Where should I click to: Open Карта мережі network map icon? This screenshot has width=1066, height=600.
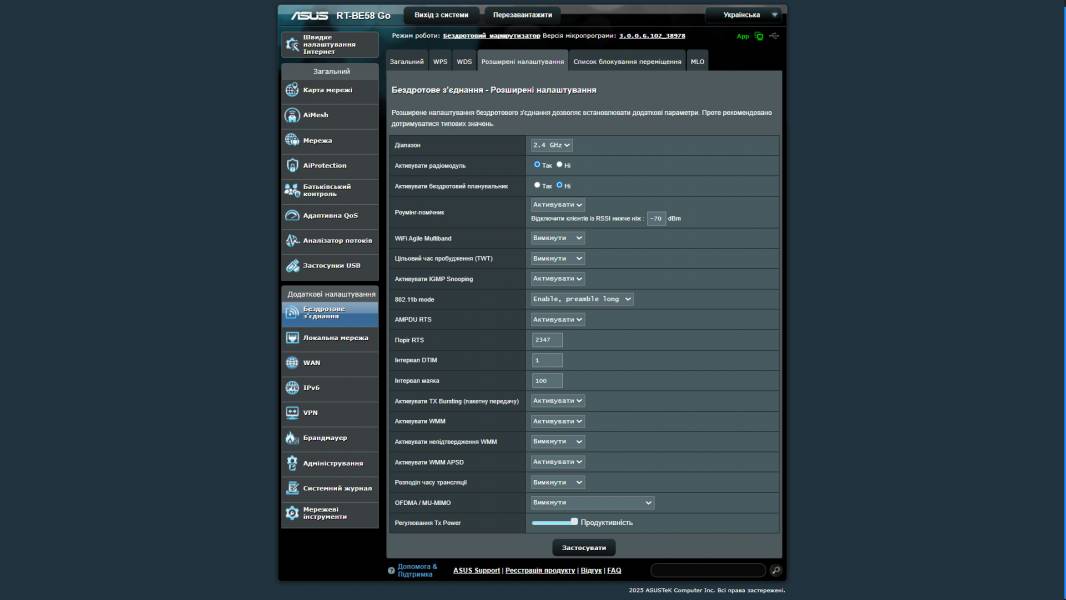(292, 90)
